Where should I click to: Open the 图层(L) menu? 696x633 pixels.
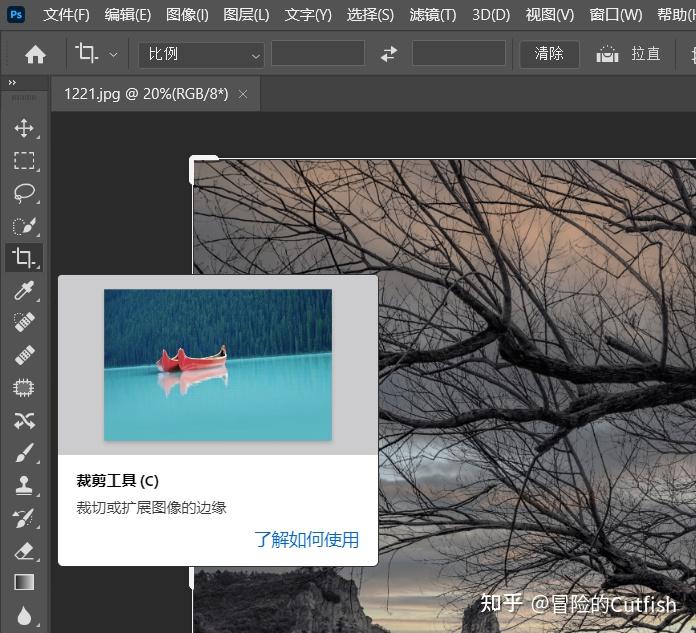tap(246, 15)
